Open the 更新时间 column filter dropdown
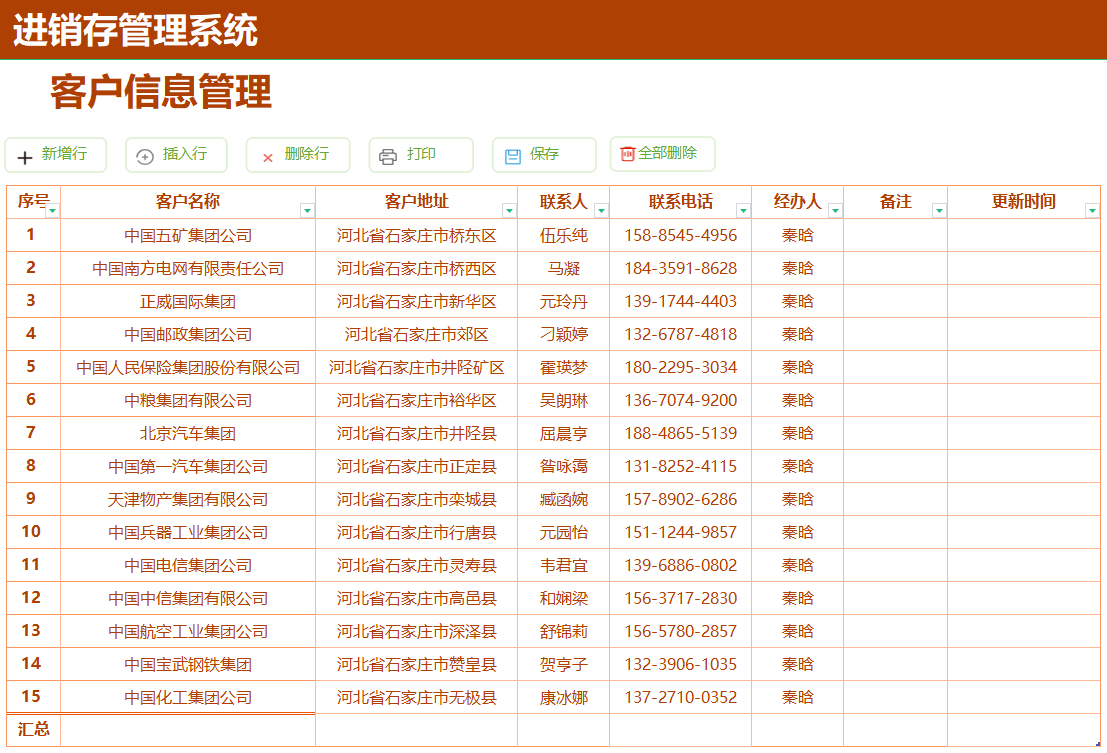This screenshot has height=753, width=1107. [1092, 211]
